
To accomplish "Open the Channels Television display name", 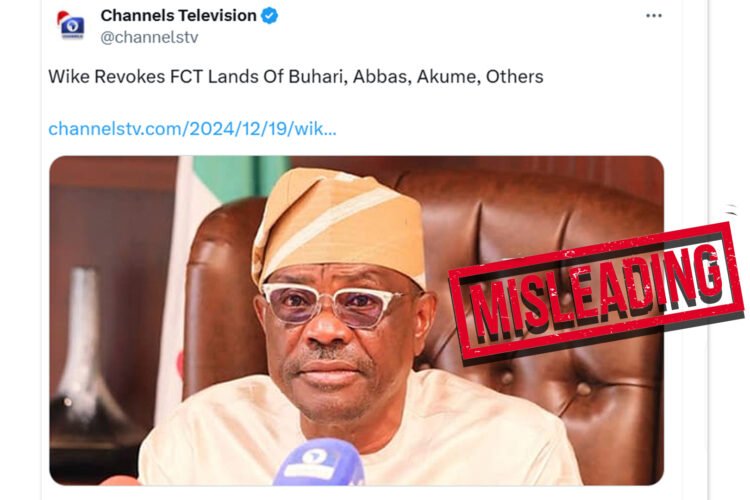I will click(180, 16).
